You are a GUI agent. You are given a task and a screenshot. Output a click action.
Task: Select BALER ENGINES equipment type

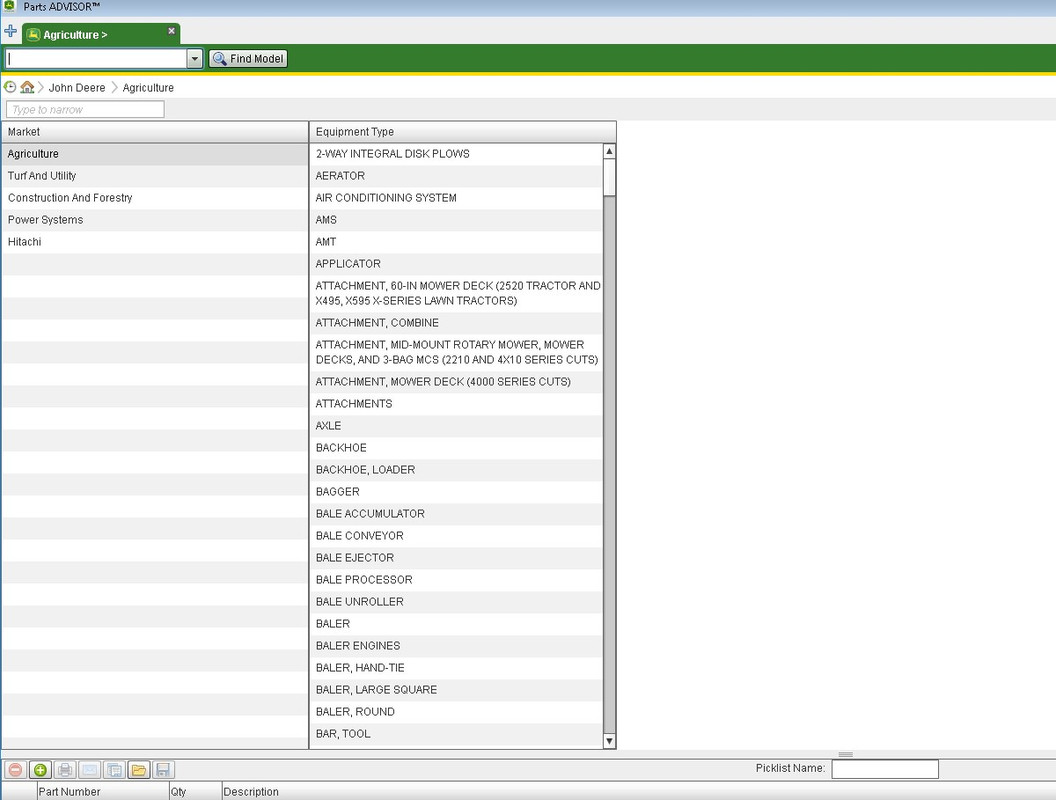pyautogui.click(x=456, y=646)
